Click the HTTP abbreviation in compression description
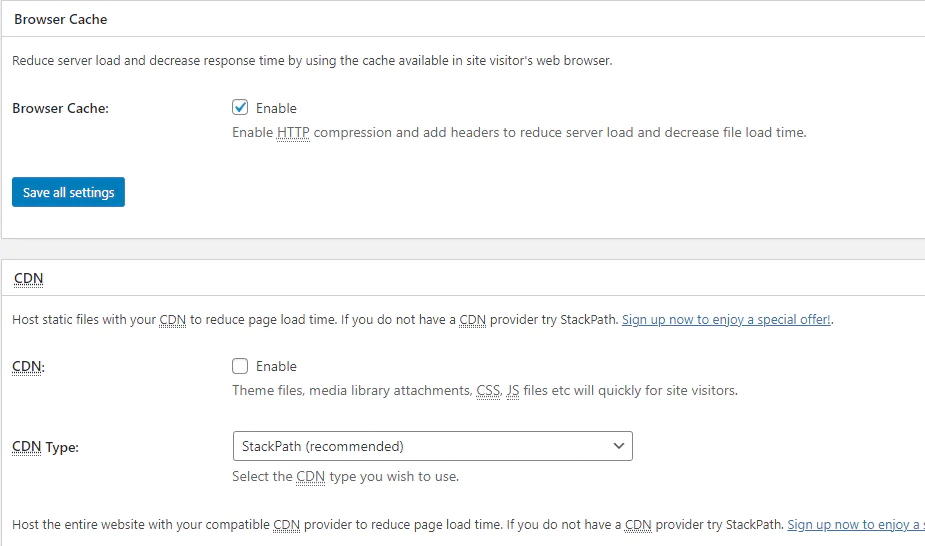925x546 pixels. click(293, 133)
